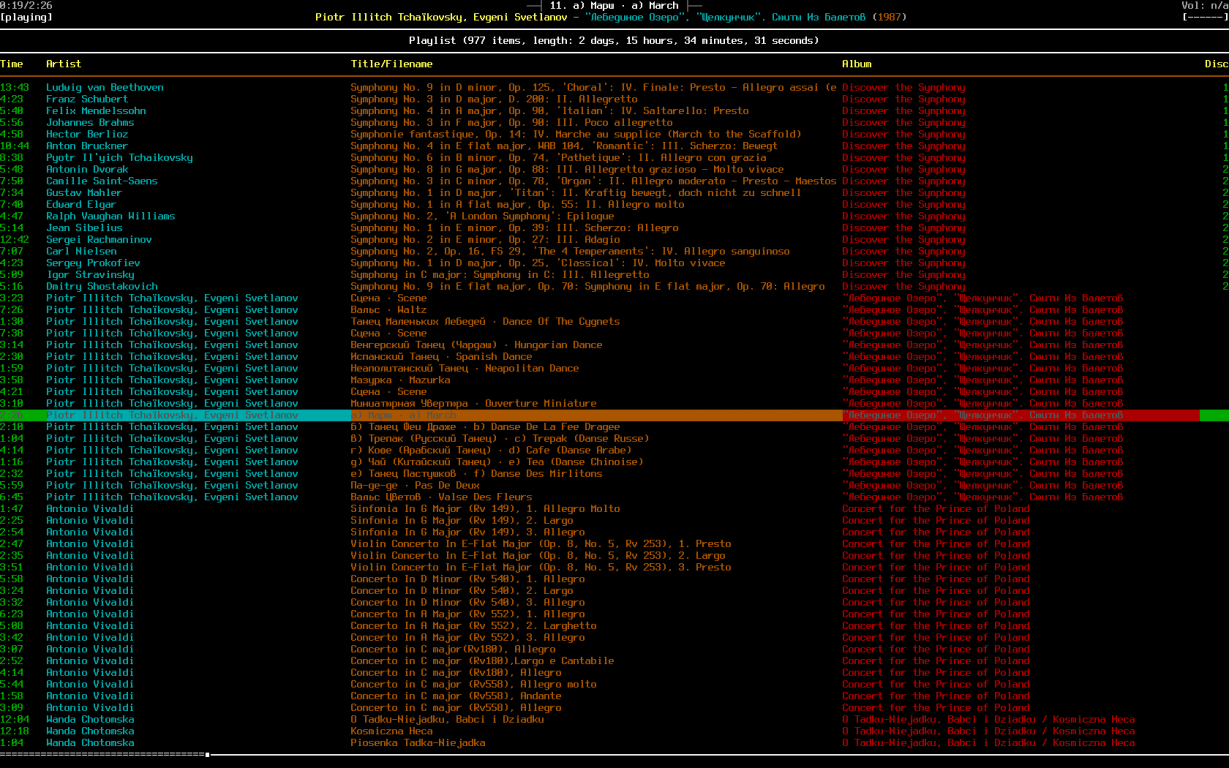
Task: Select Wanda Chotomska 'Kosmiczna Heca' track
Action: tap(614, 731)
